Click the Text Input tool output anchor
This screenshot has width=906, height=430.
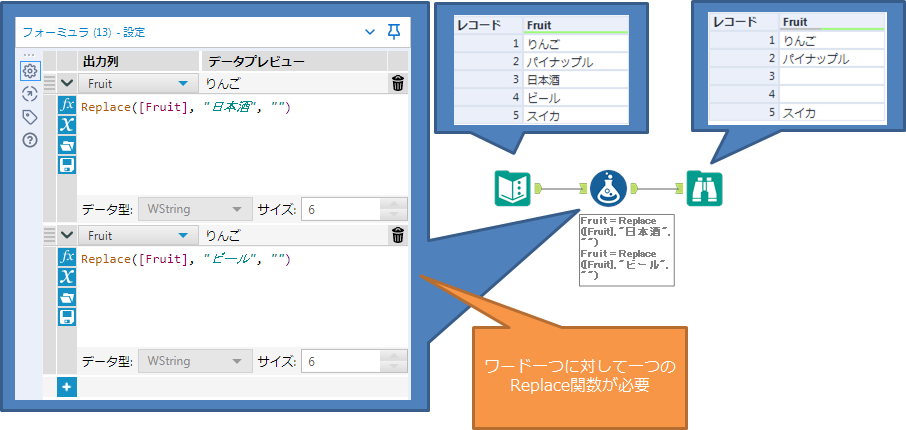point(539,188)
